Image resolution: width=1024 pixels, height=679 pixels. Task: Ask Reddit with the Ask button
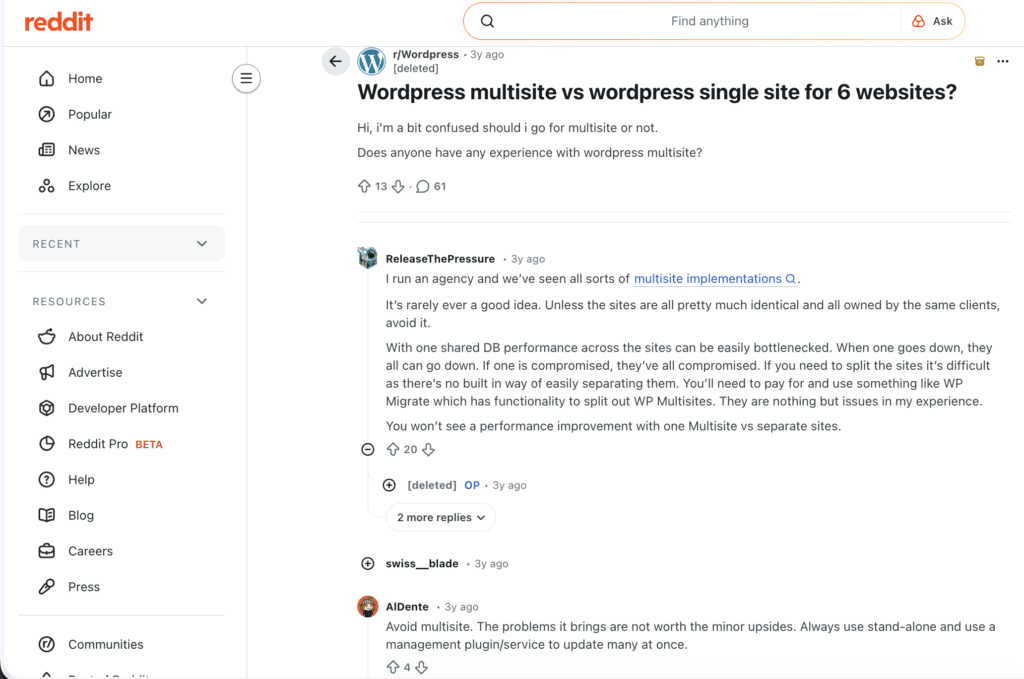pos(933,20)
